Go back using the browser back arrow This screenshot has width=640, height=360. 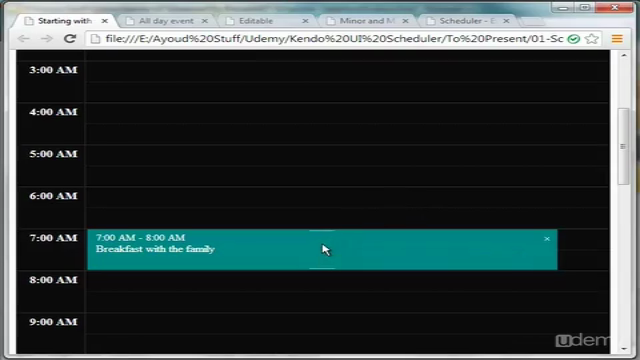click(x=24, y=39)
